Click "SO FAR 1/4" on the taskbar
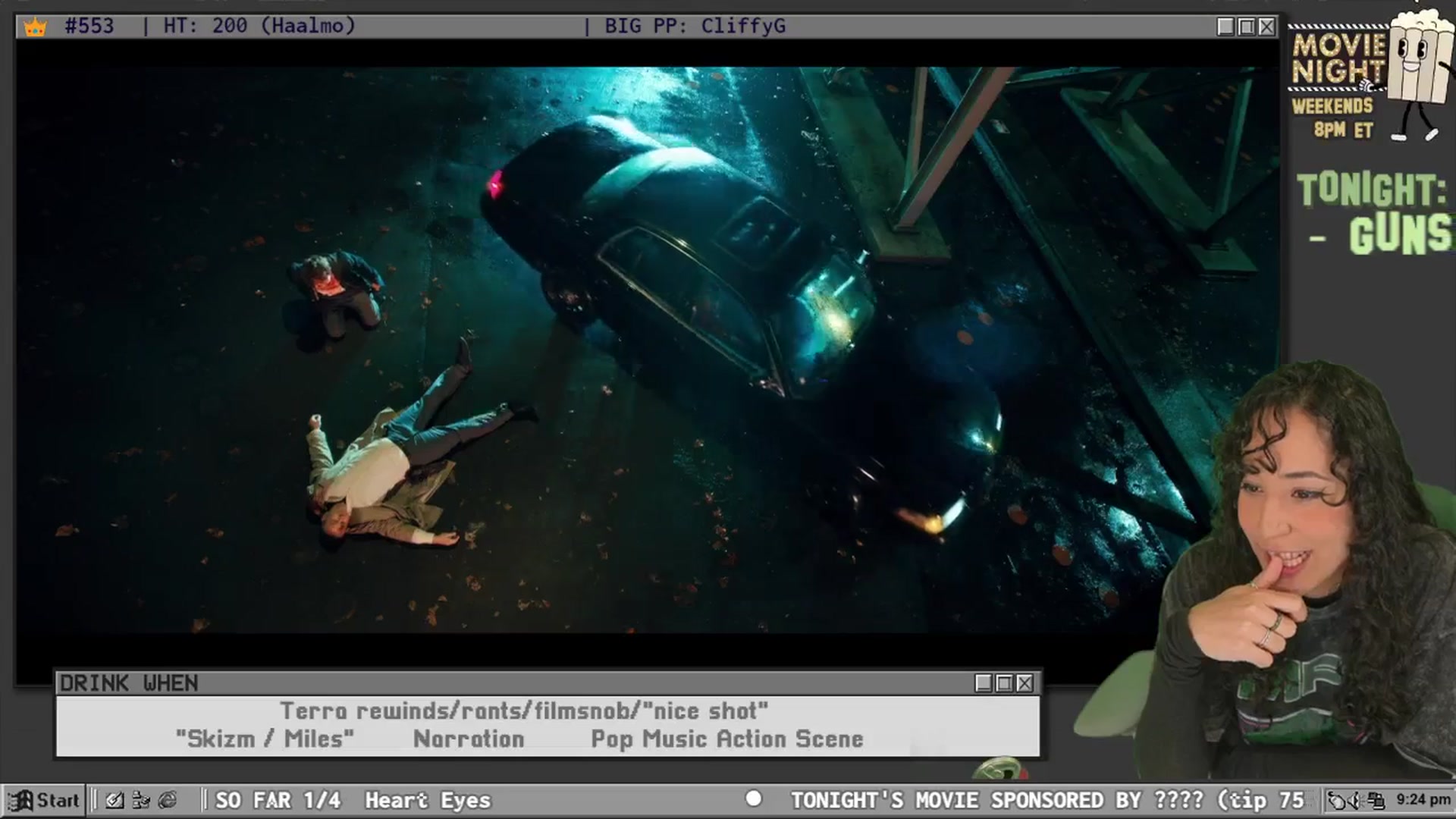Image resolution: width=1456 pixels, height=819 pixels. point(278,800)
